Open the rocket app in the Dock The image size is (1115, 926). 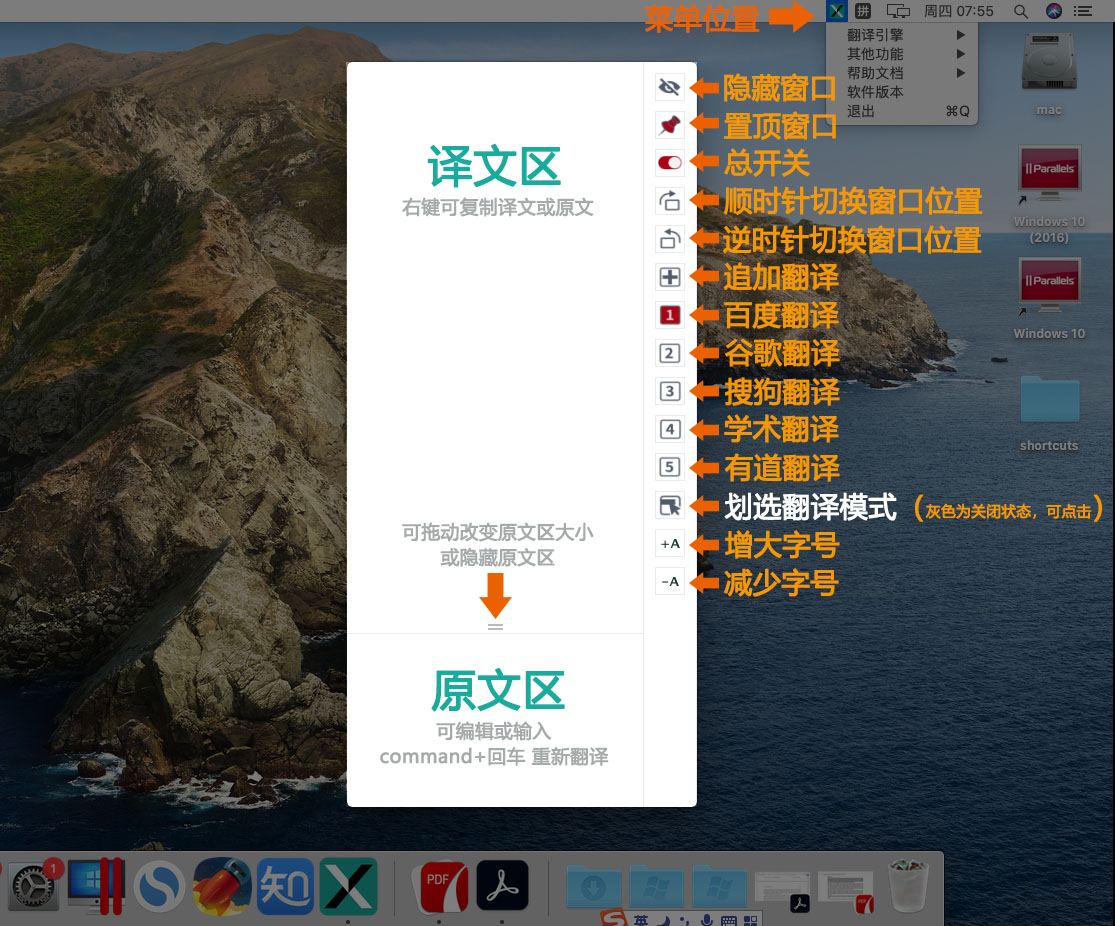coord(223,886)
